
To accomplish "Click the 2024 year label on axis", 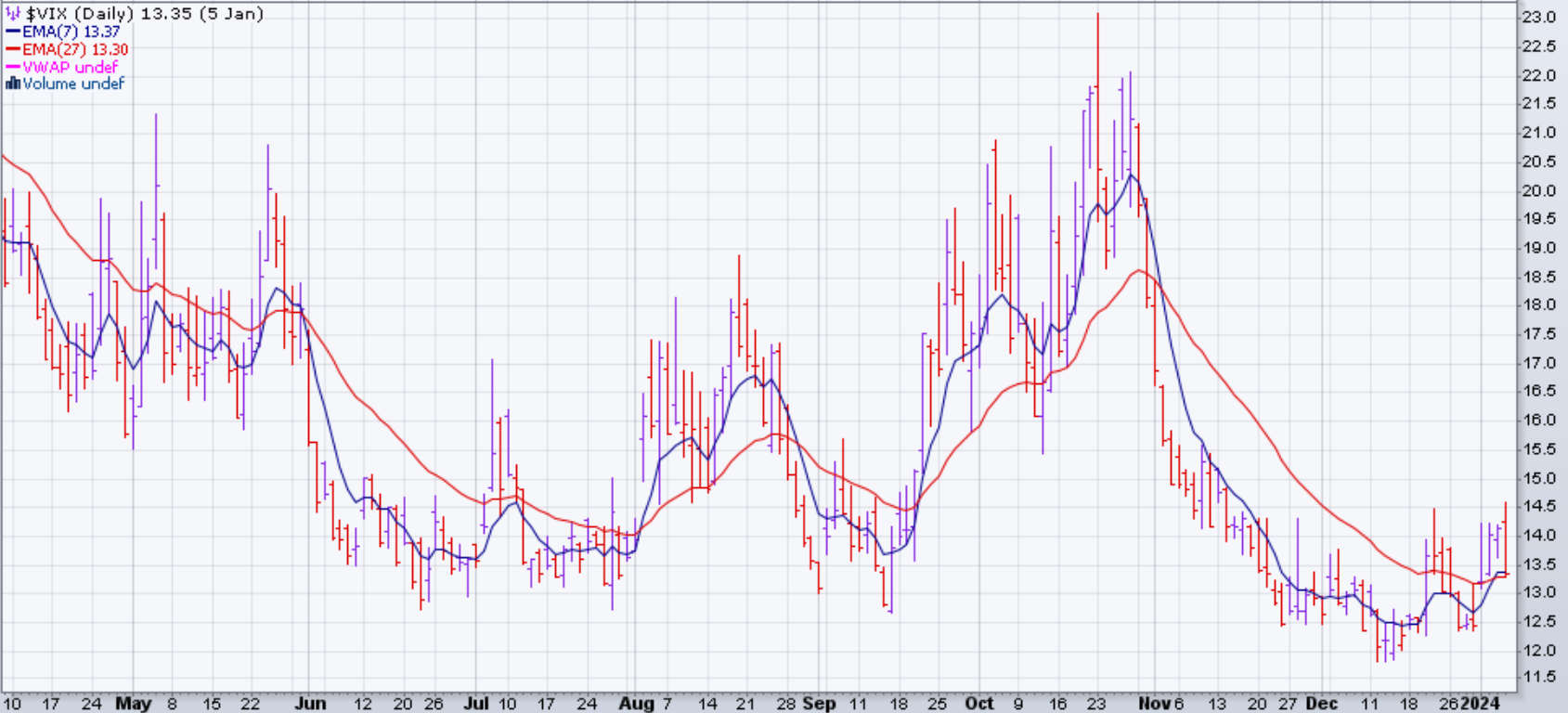I will (1481, 703).
